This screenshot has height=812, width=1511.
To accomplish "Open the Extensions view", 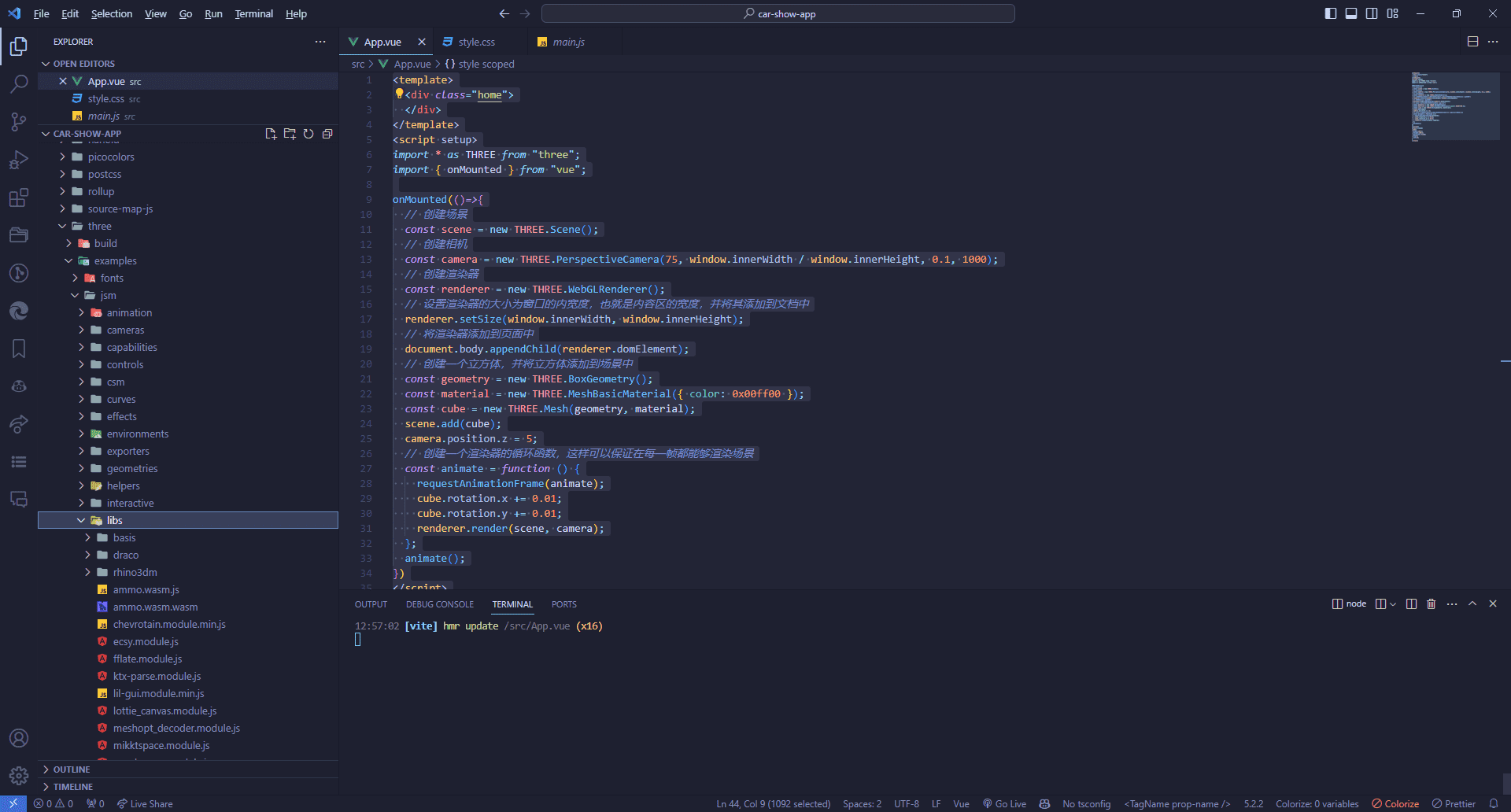I will 19,197.
